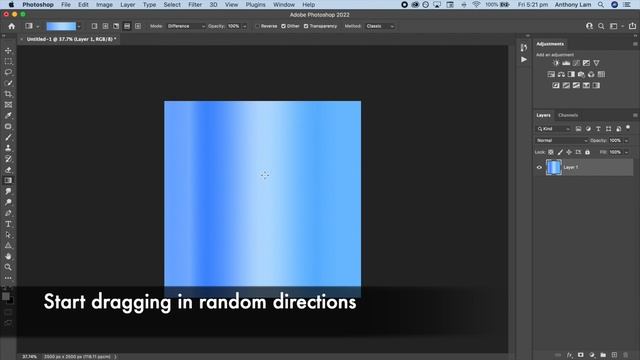
Task: Choose the Reflected Gradient style icon
Action: click(x=127, y=26)
